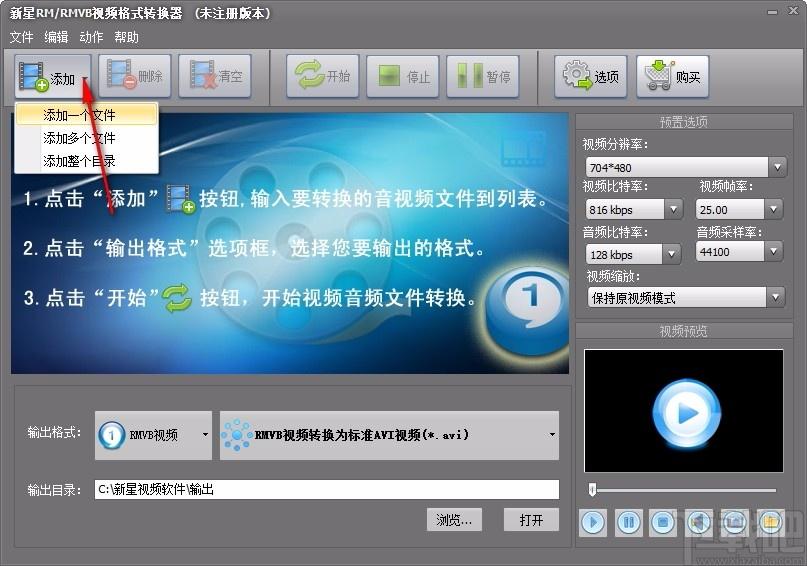Image resolution: width=807 pixels, height=566 pixels.
Task: Choose 添加多个文件 from the dropdown menu
Action: pos(86,138)
